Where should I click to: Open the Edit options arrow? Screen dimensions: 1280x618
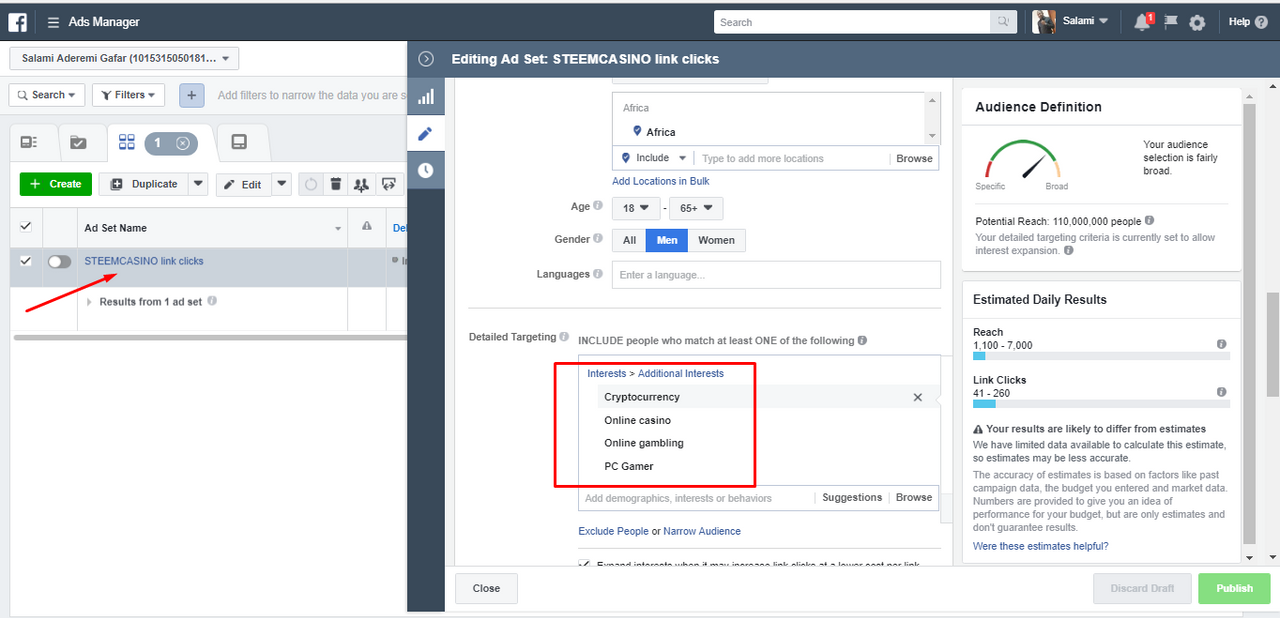coord(281,184)
